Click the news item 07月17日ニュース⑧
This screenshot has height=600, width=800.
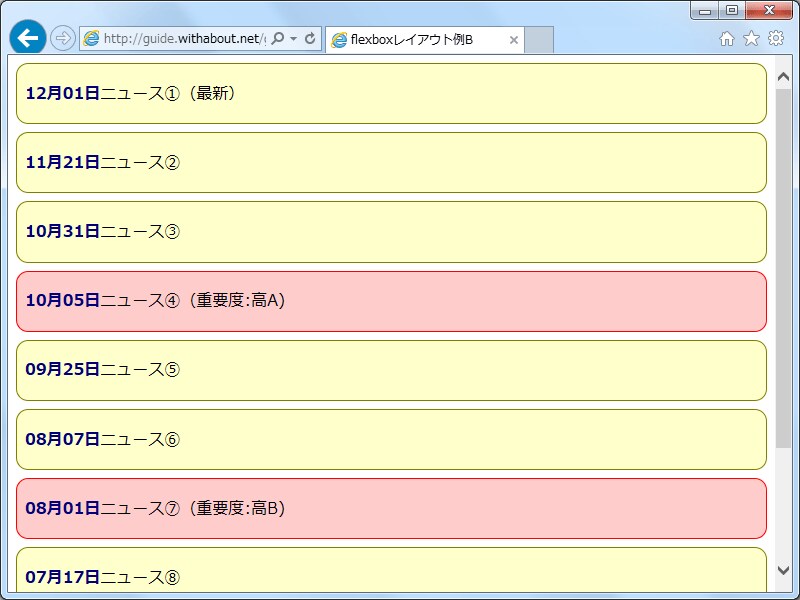tap(391, 570)
